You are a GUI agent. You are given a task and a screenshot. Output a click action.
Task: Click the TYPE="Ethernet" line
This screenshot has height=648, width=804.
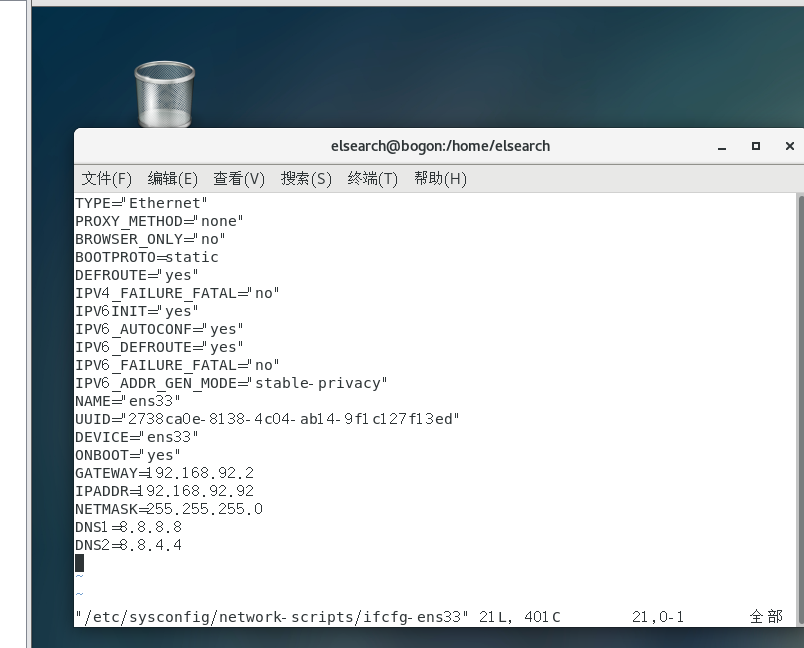(142, 203)
